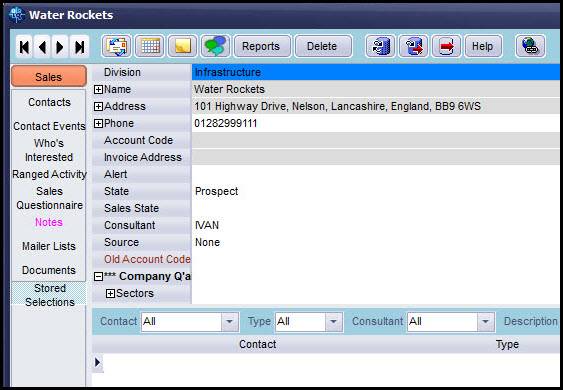Image resolution: width=563 pixels, height=390 pixels.
Task: Open the Contact Events tab
Action: [x=49, y=126]
